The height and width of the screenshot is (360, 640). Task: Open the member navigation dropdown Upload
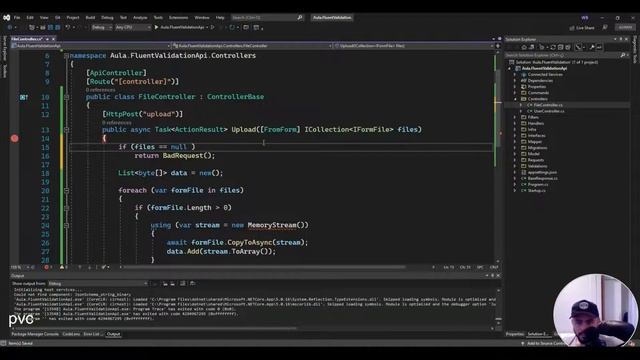click(413, 46)
